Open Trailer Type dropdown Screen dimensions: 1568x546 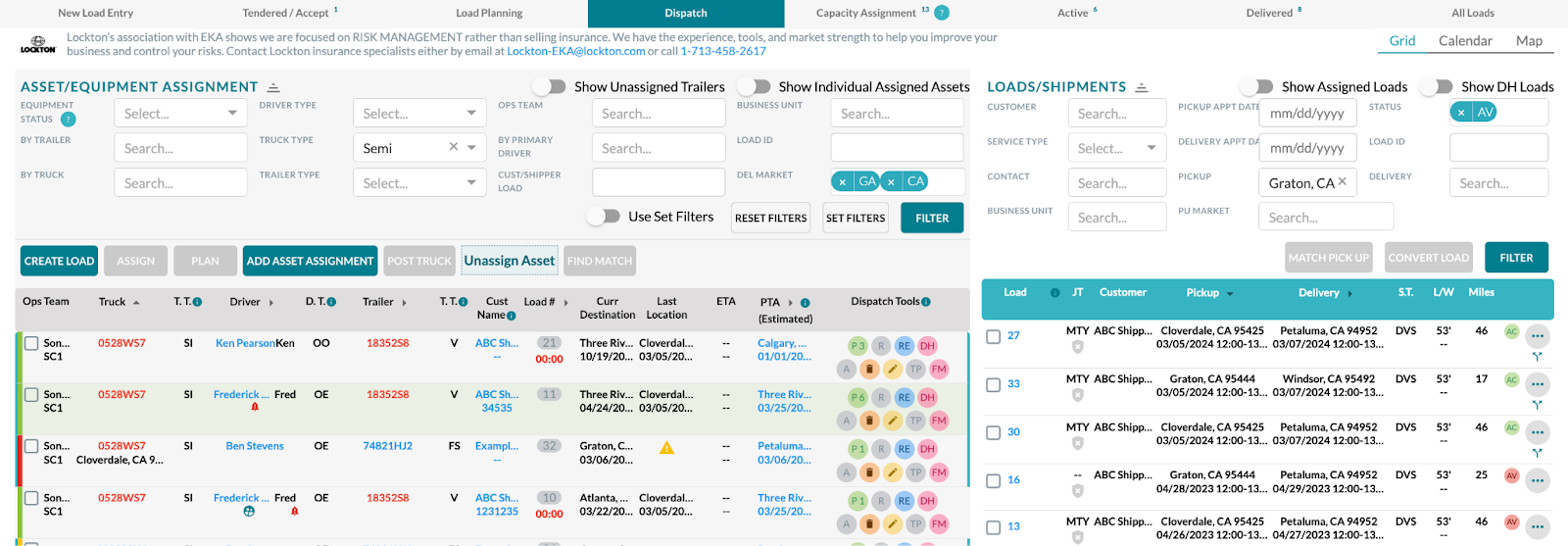(419, 183)
